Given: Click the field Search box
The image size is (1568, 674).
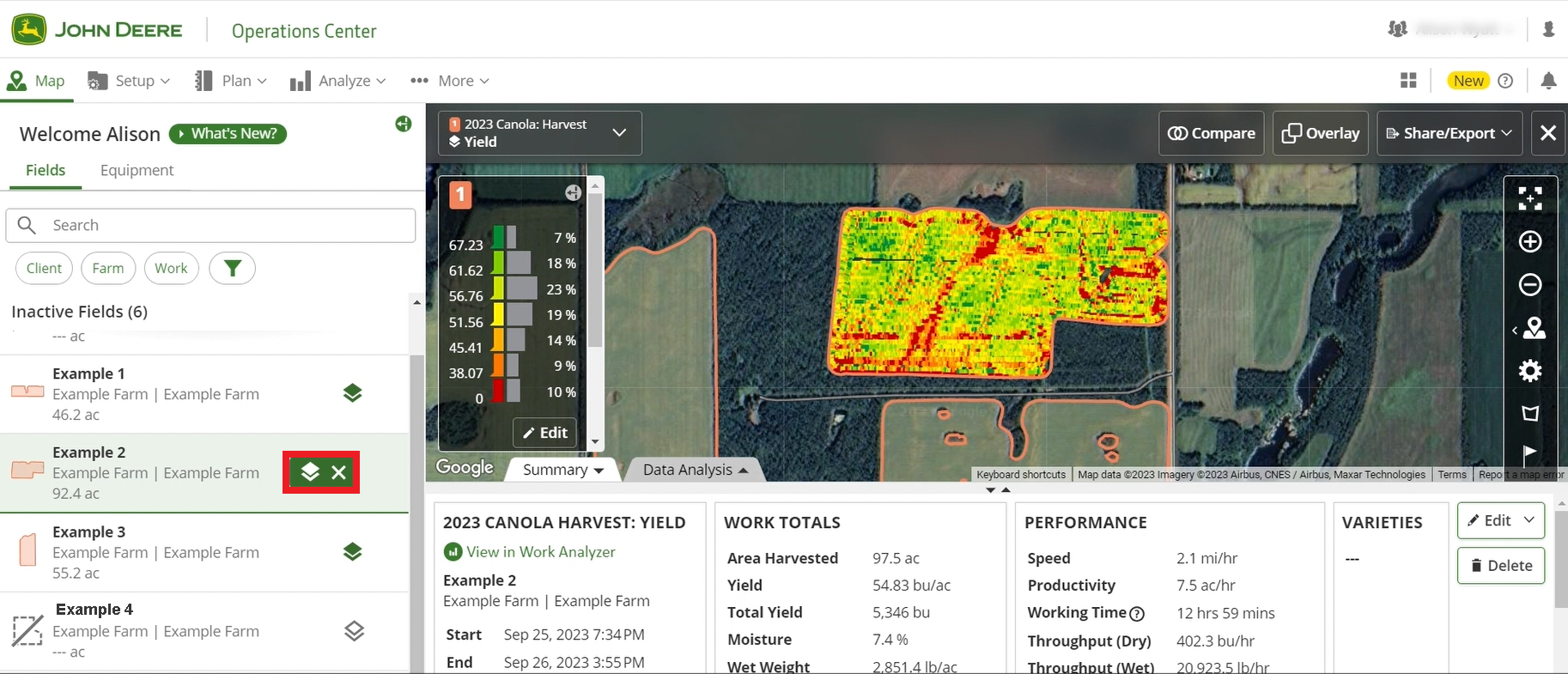Looking at the screenshot, I should pyautogui.click(x=210, y=225).
